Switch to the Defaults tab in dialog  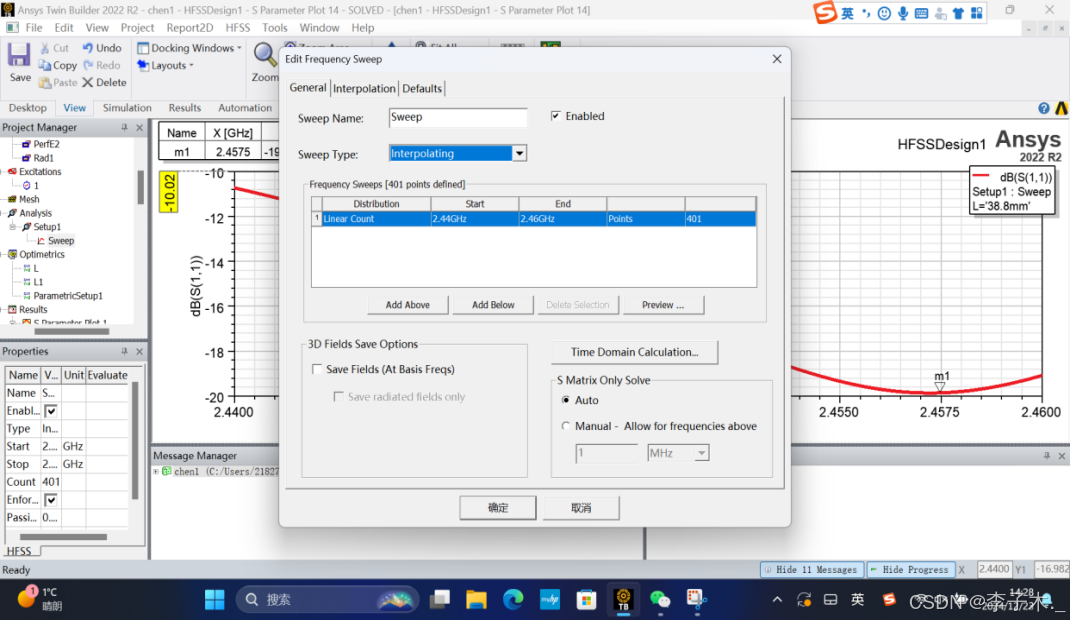[422, 88]
